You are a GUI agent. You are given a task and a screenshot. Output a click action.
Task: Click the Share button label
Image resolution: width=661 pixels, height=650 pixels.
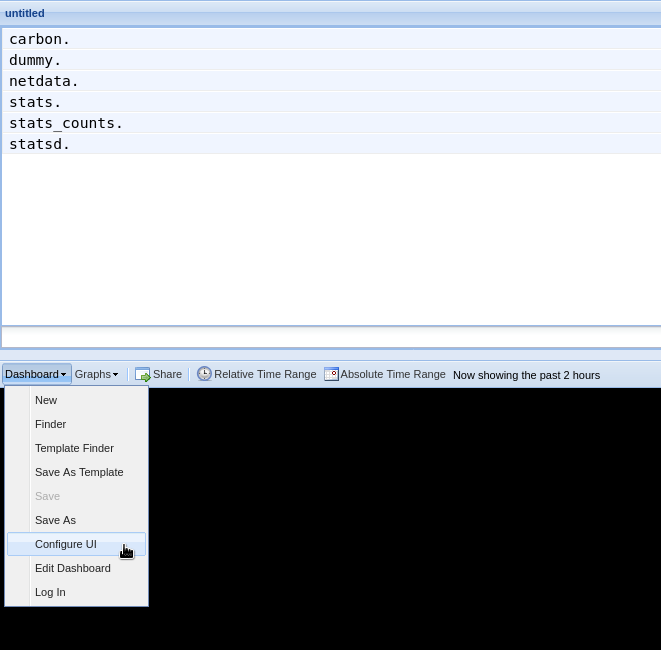tap(167, 374)
